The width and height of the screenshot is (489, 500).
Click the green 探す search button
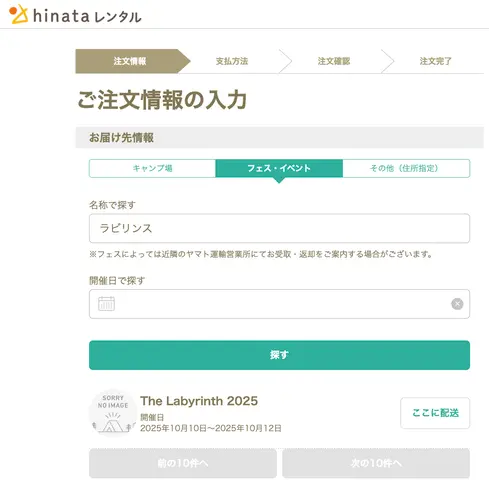[279, 355]
